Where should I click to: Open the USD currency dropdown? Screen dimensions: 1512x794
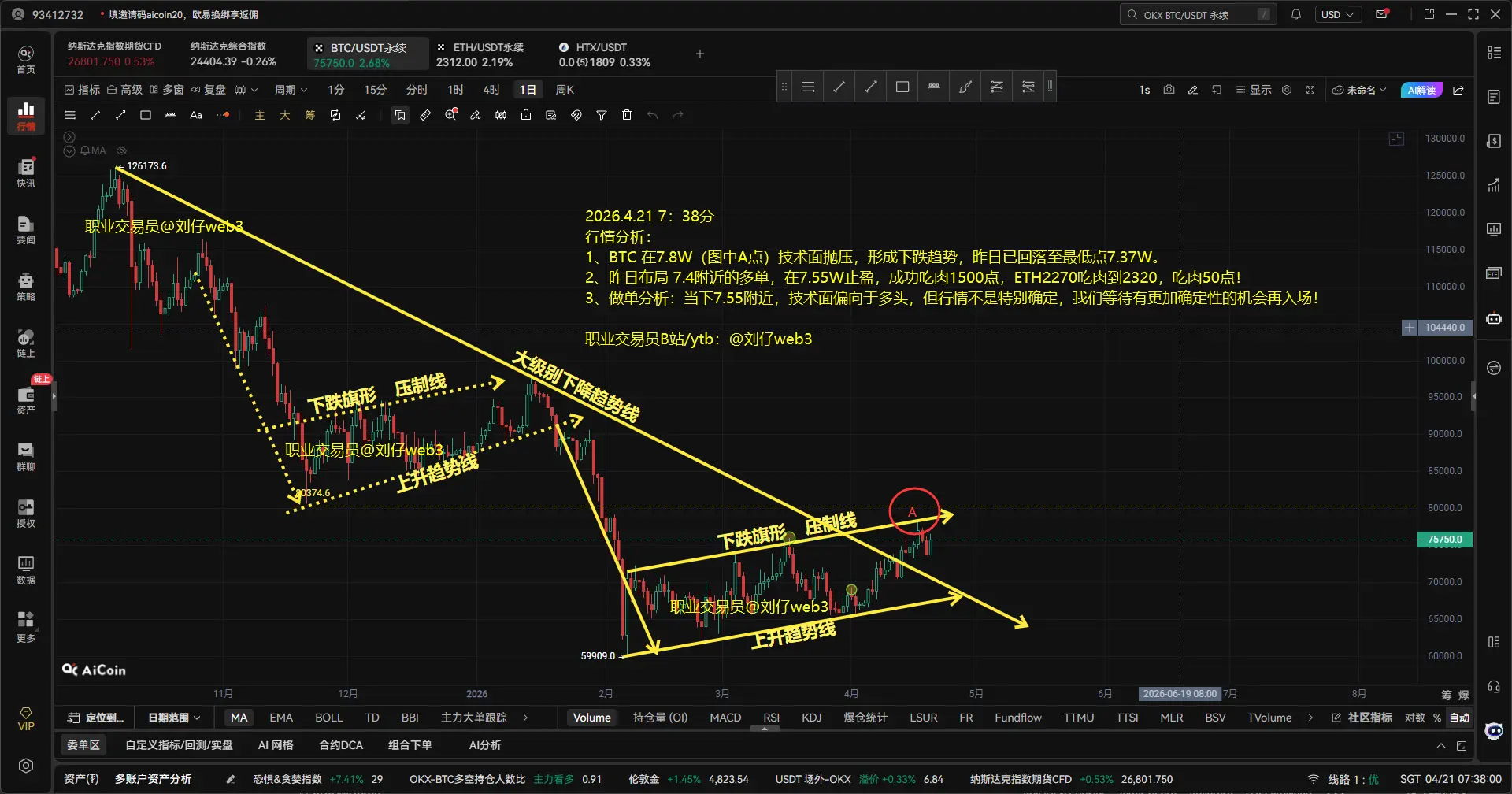[1338, 14]
